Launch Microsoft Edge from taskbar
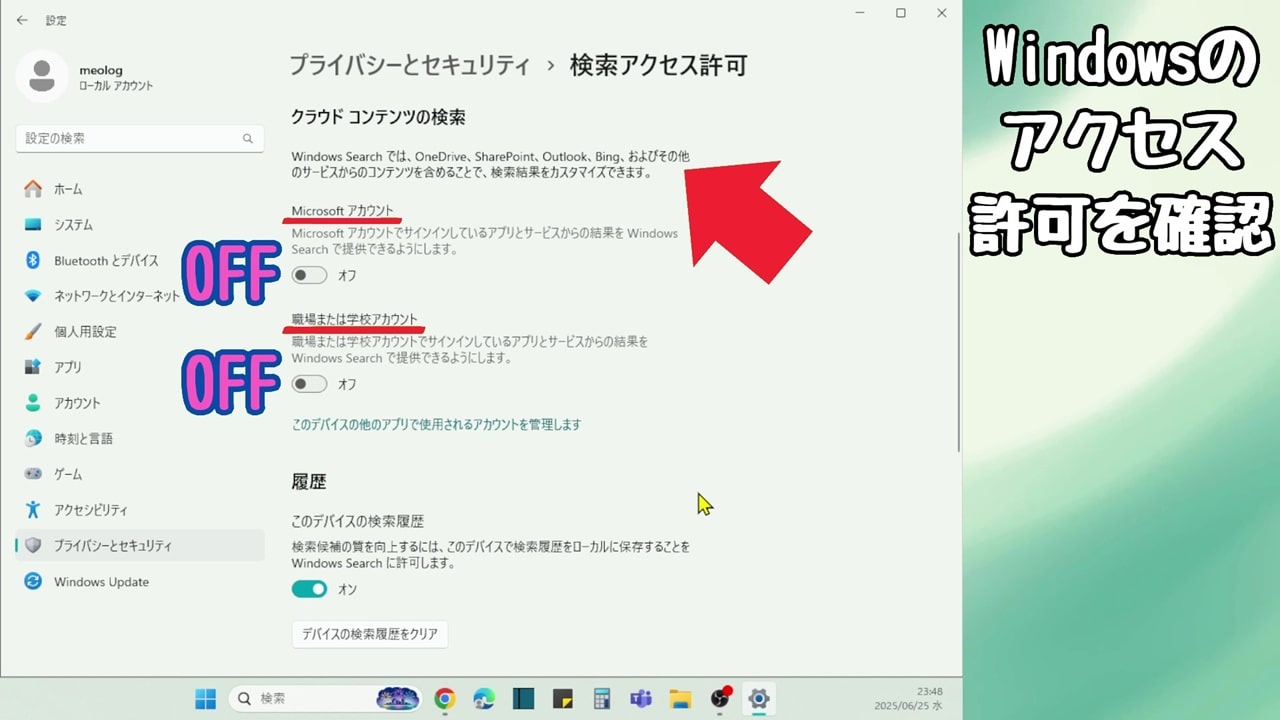The height and width of the screenshot is (720, 1280). [484, 698]
